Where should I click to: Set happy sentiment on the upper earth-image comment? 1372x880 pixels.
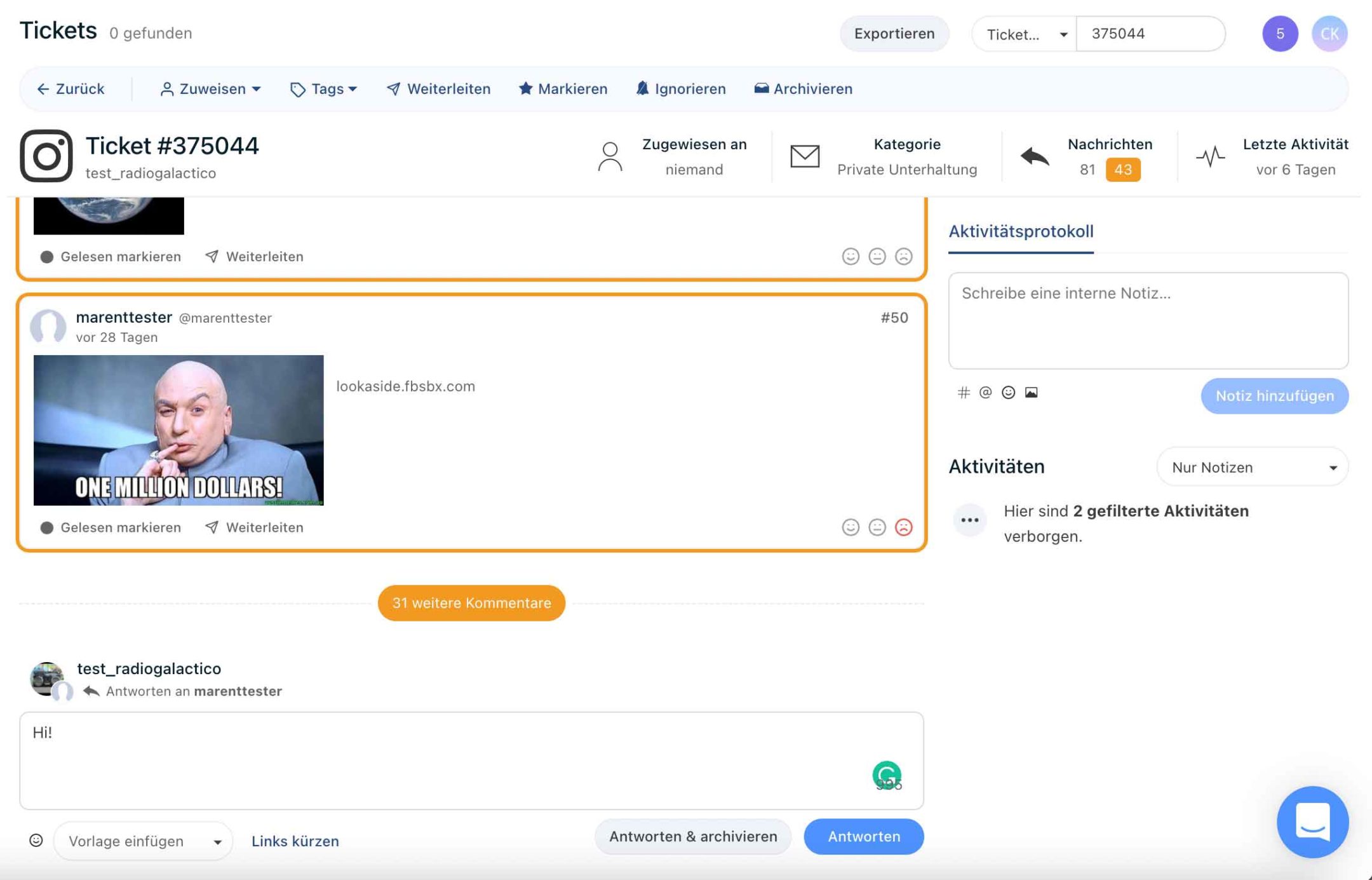pos(851,256)
